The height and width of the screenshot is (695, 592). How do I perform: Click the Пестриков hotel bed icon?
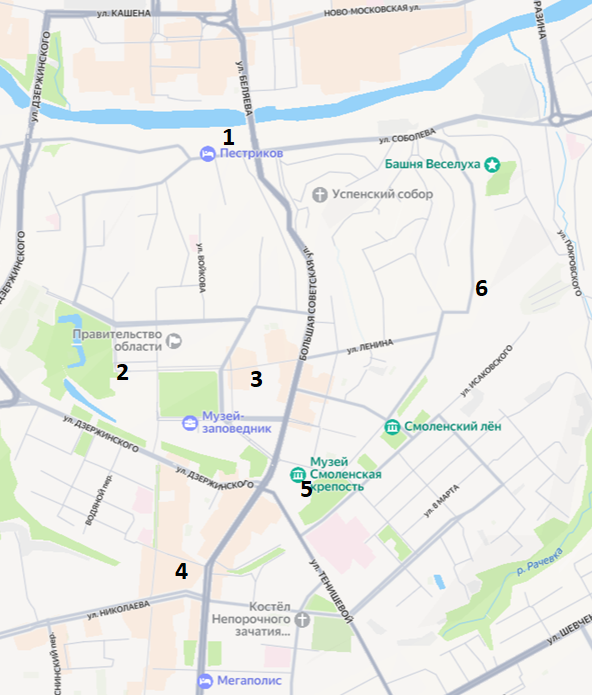tap(207, 154)
